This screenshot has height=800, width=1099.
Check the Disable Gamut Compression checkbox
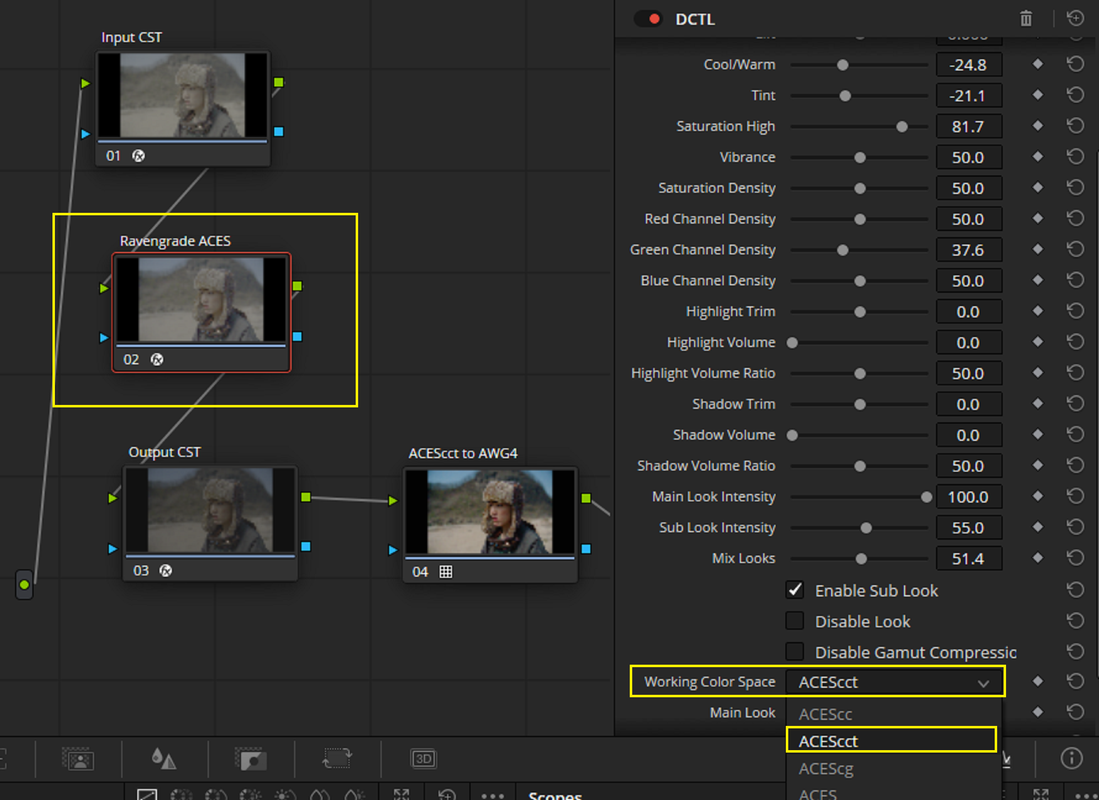pyautogui.click(x=795, y=652)
